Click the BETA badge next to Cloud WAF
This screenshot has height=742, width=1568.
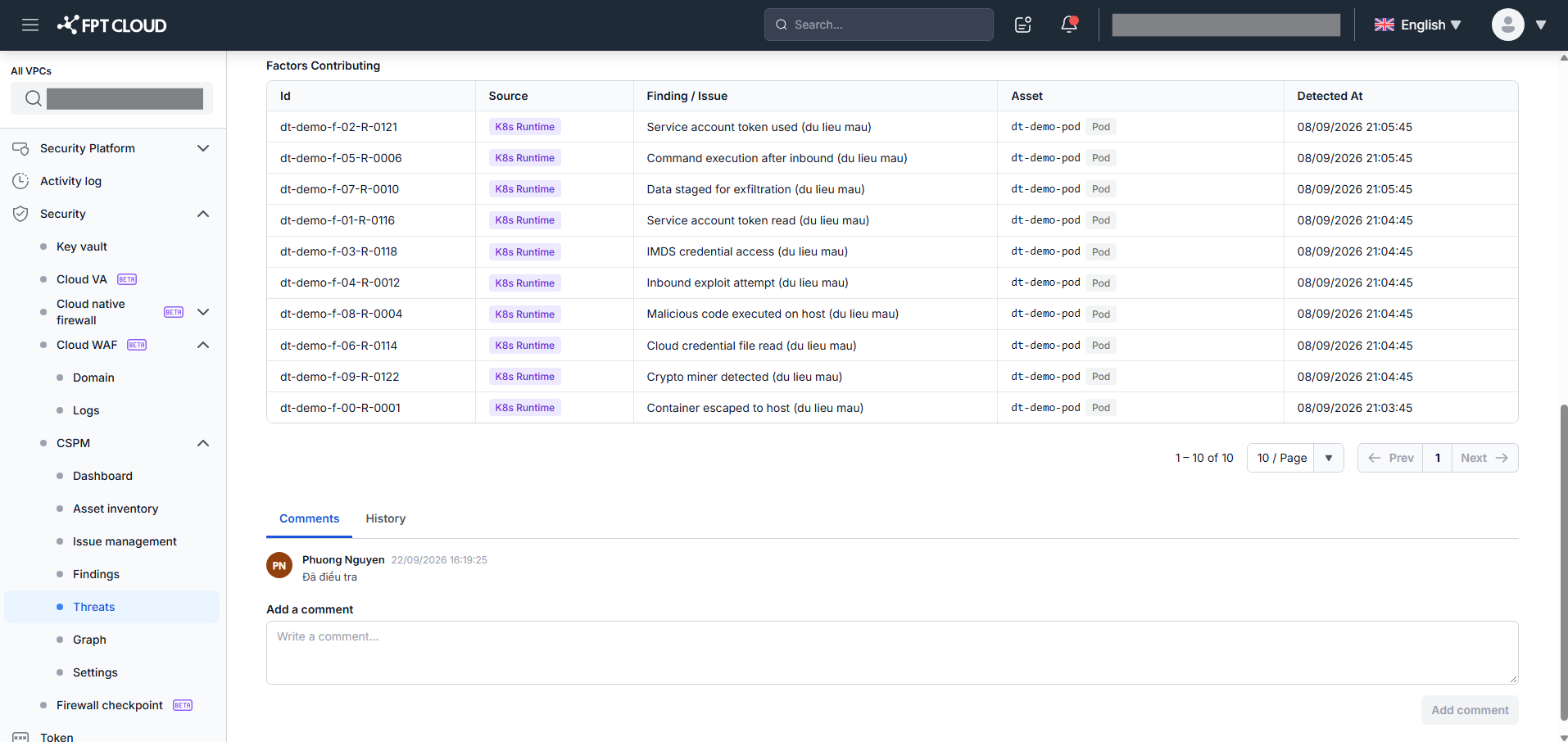[137, 345]
